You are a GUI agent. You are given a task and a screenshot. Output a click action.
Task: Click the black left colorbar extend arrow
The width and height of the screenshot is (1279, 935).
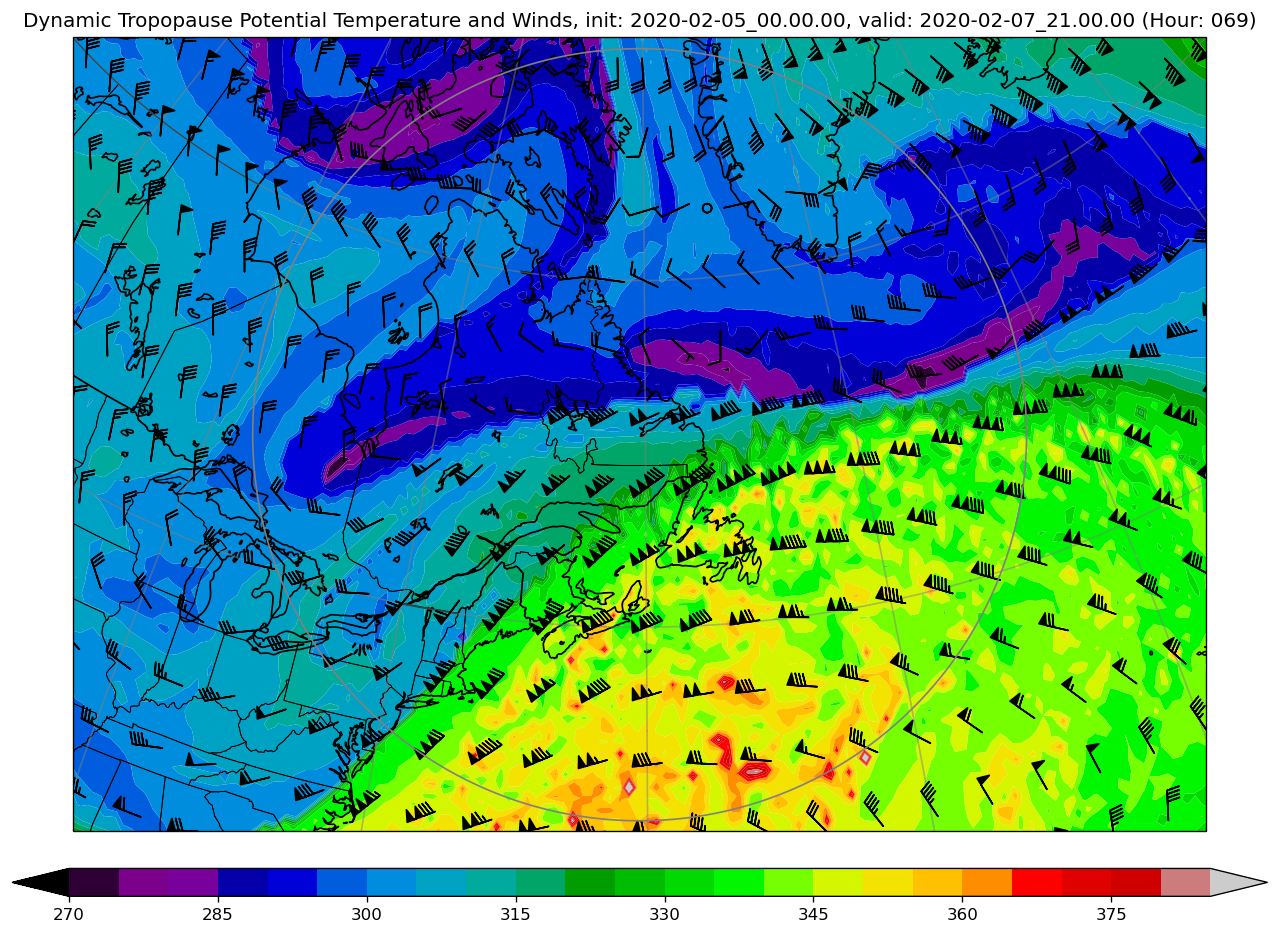click(42, 882)
